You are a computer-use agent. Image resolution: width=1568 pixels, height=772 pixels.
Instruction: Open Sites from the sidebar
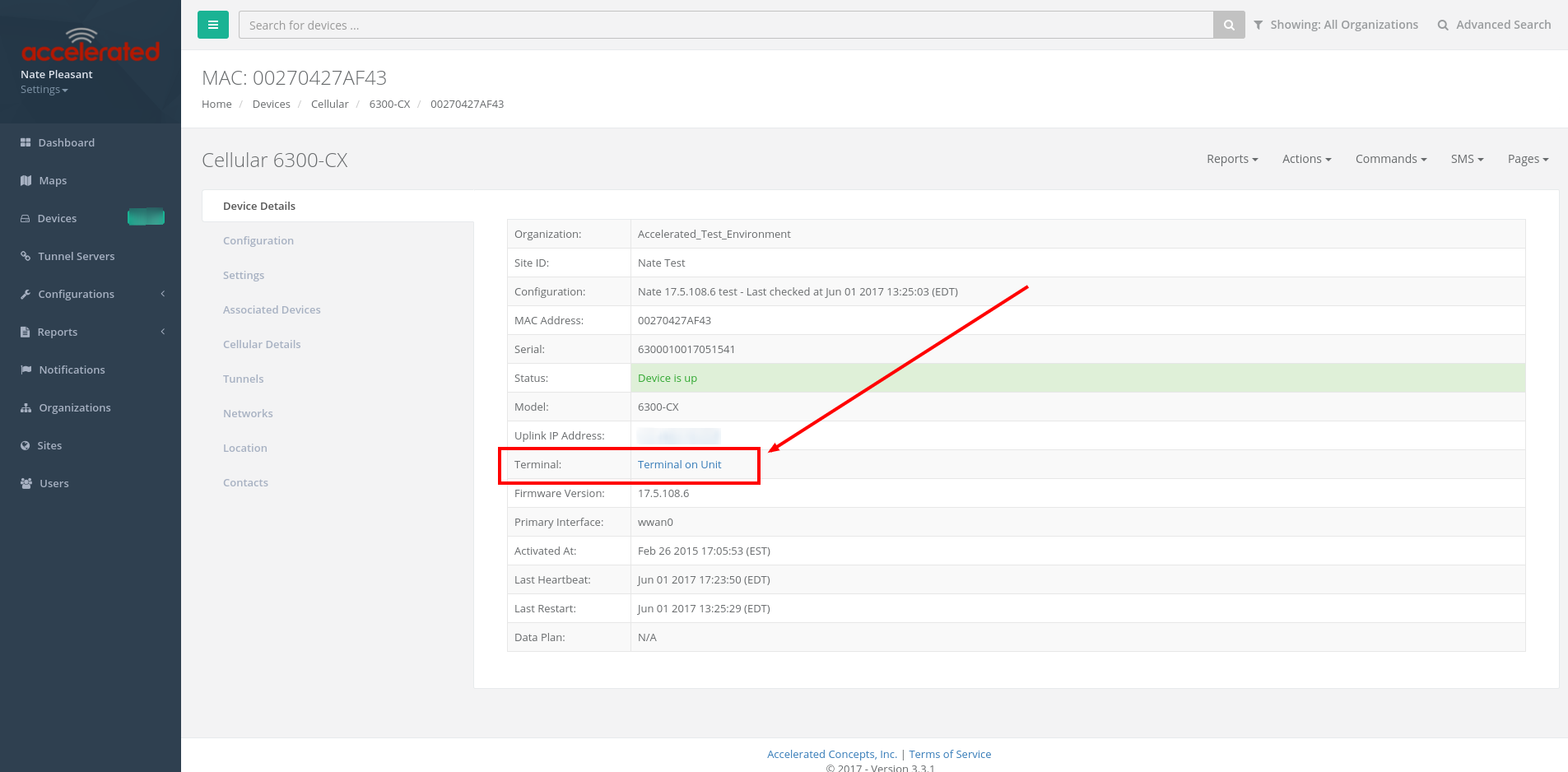49,445
